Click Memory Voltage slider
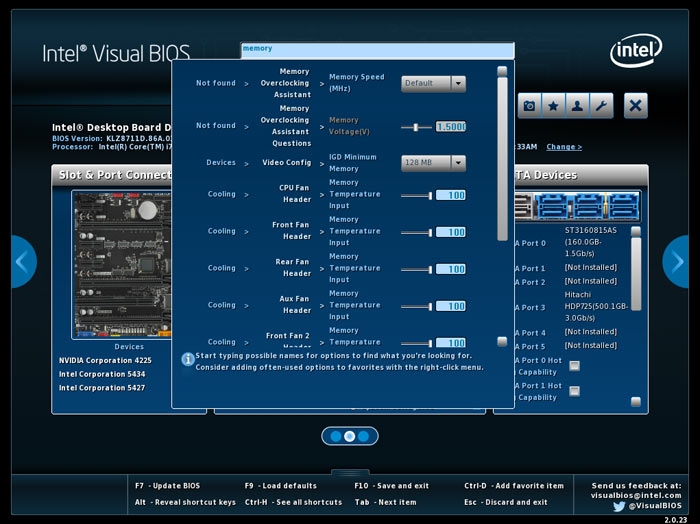700x524 pixels. tap(416, 127)
